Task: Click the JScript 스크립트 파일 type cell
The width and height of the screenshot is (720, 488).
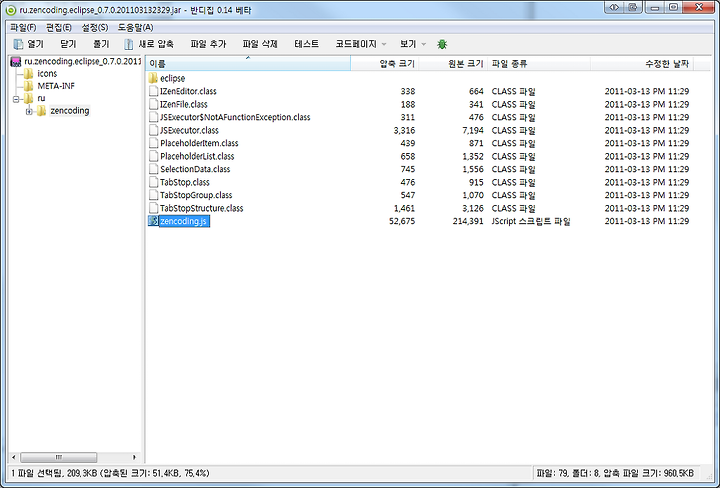Action: tap(531, 221)
